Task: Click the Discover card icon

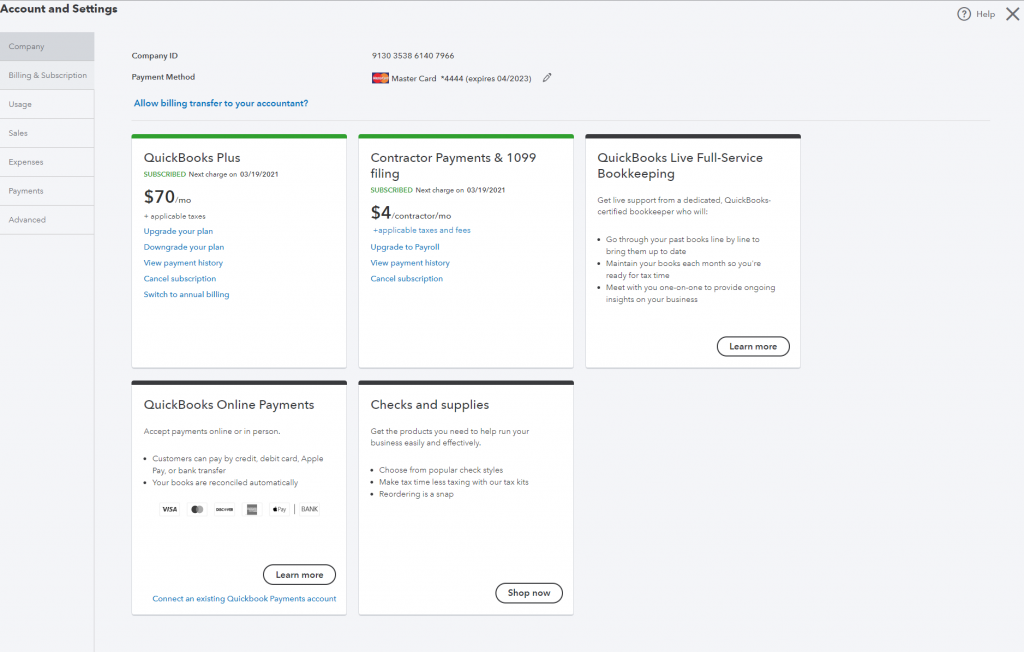Action: [x=225, y=510]
